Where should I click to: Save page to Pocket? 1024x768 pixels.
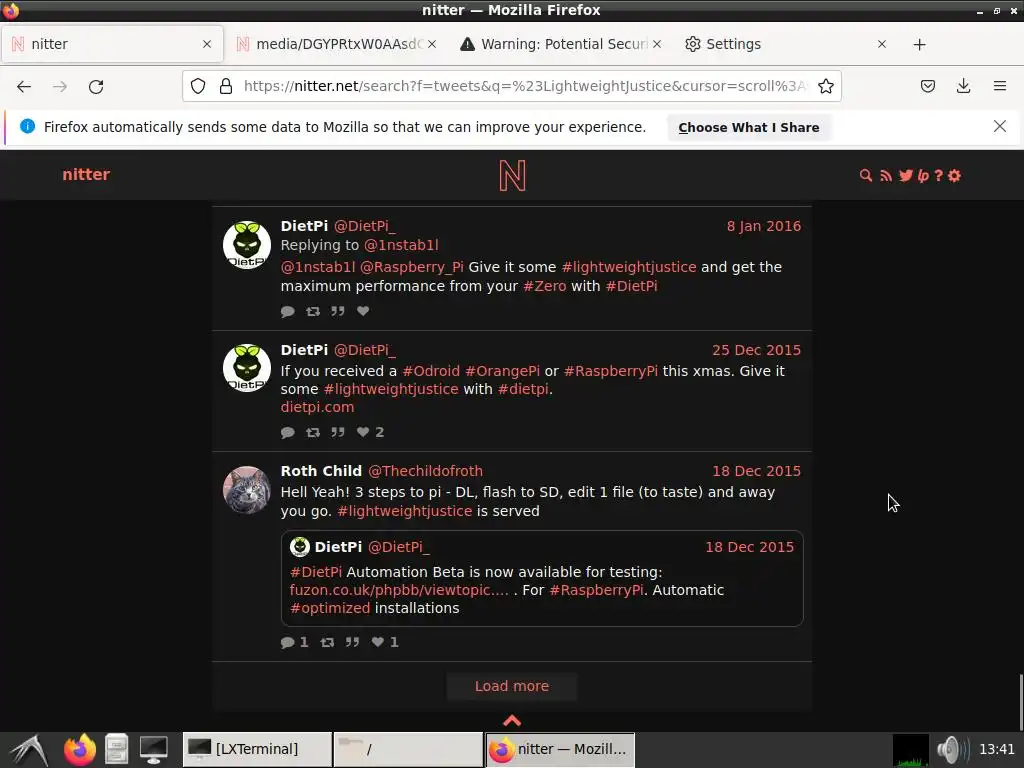(x=927, y=86)
